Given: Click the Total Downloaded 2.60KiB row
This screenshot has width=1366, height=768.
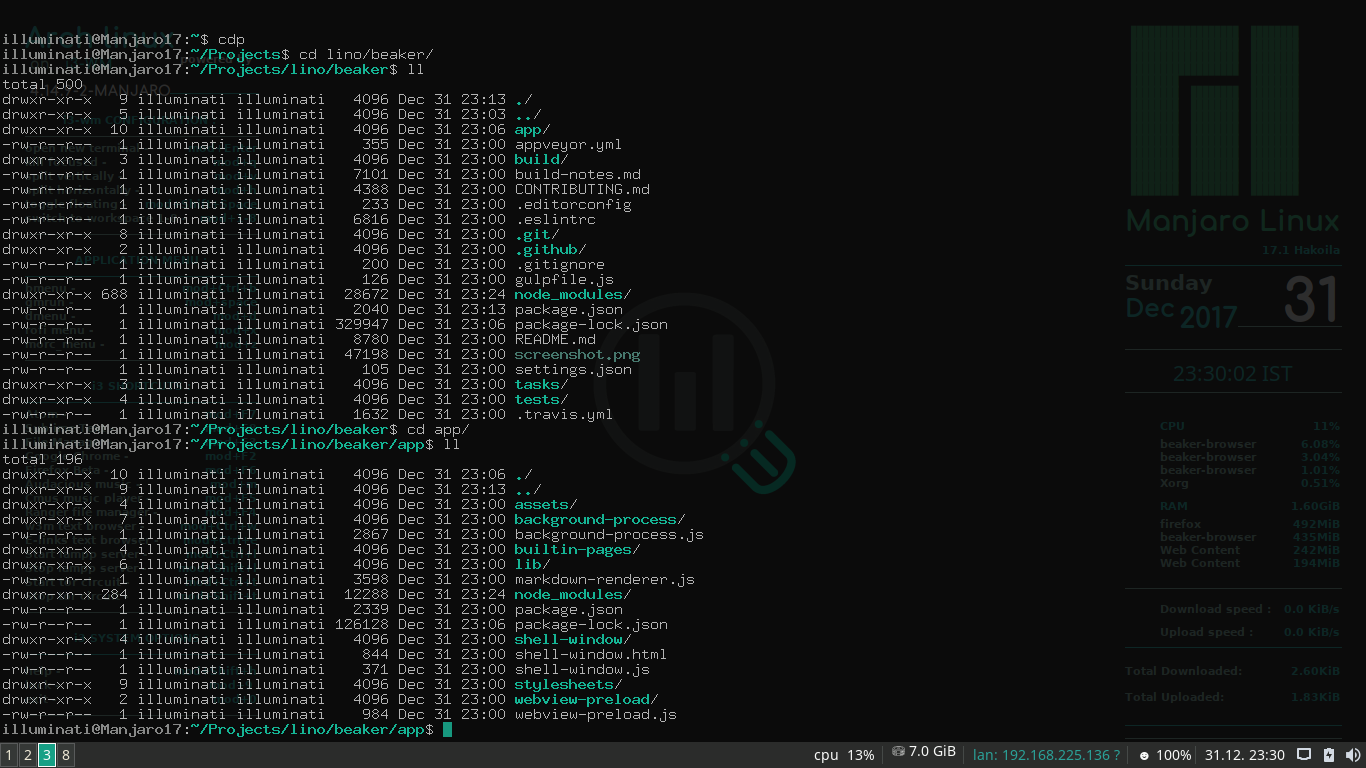Looking at the screenshot, I should point(1233,671).
